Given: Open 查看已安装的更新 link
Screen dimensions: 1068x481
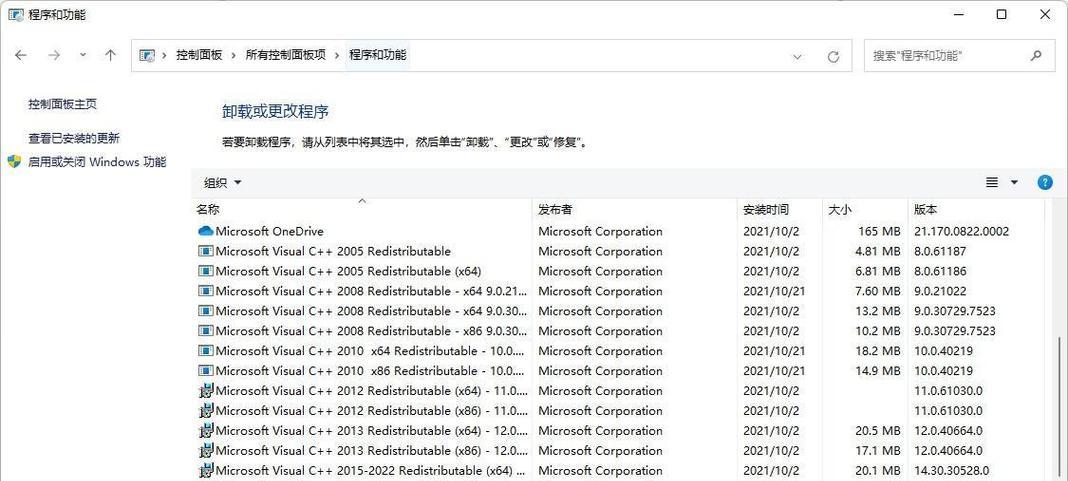Looking at the screenshot, I should tap(74, 138).
